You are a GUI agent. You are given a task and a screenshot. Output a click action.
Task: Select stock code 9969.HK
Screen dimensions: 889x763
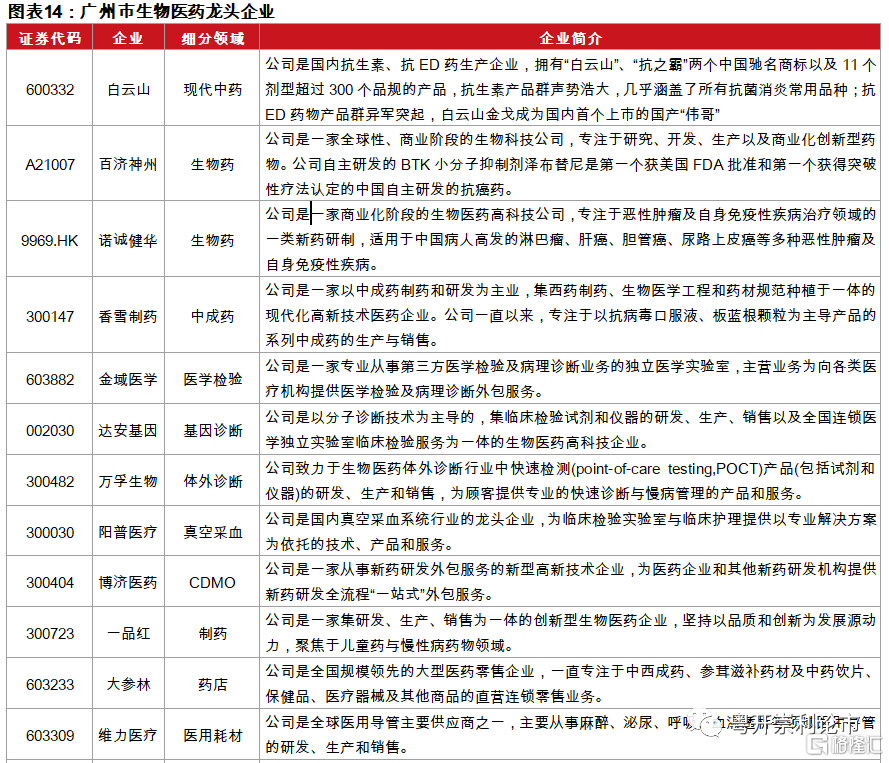(50, 240)
